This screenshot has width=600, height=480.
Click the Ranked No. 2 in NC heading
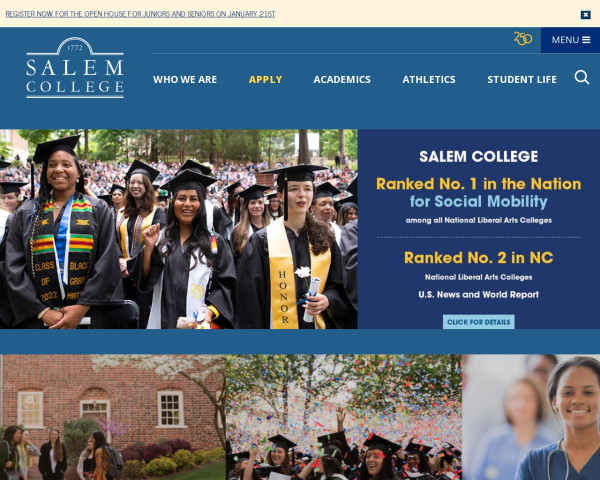[x=478, y=258]
